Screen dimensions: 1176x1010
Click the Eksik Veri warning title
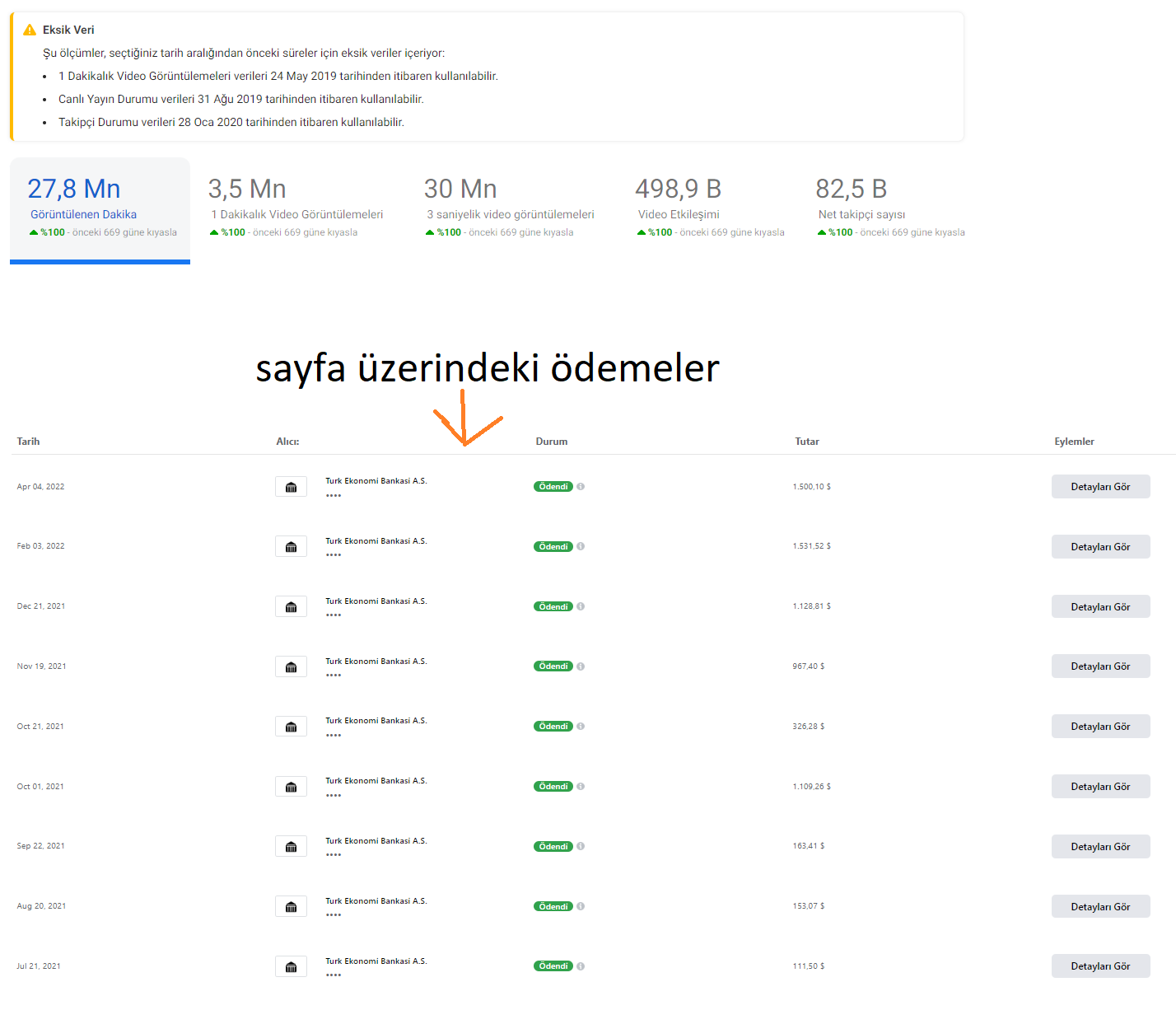(x=68, y=30)
